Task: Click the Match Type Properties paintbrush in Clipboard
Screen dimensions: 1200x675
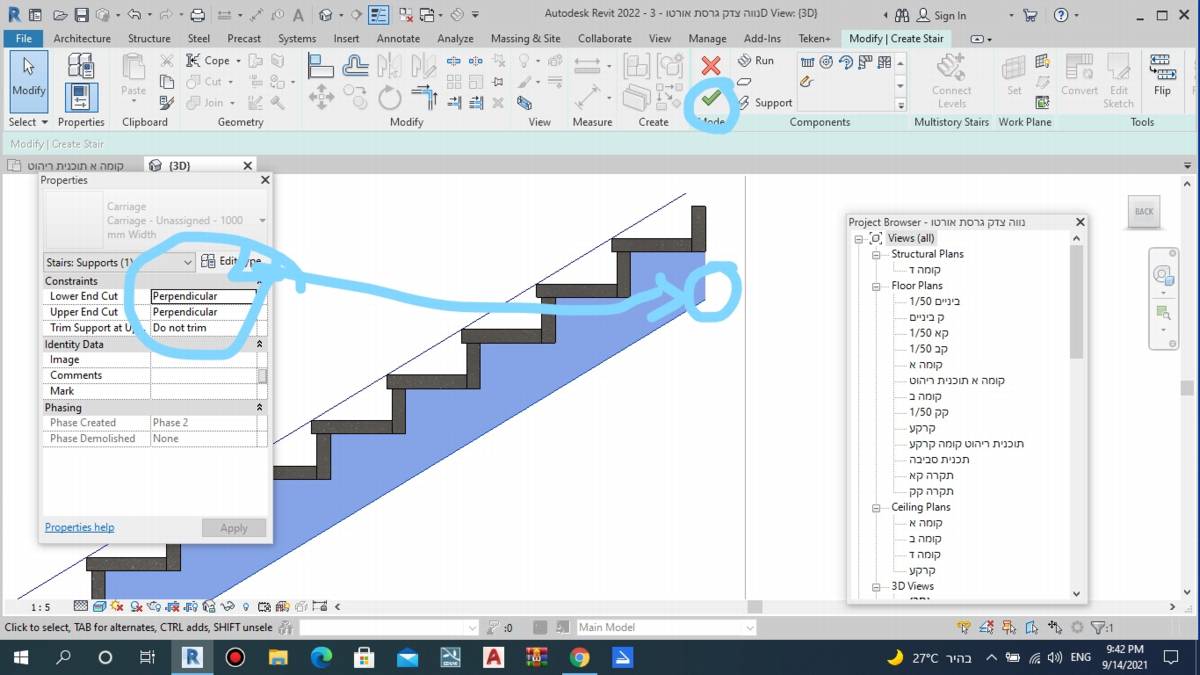Action: point(167,102)
